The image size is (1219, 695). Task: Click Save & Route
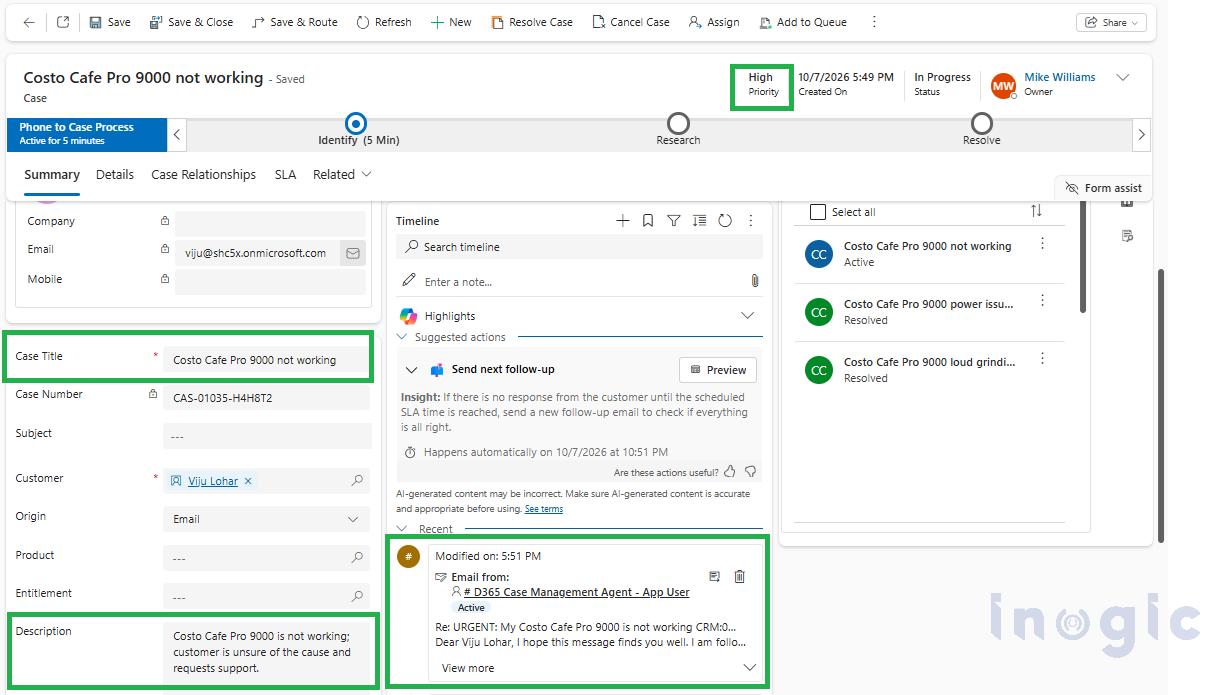click(294, 22)
